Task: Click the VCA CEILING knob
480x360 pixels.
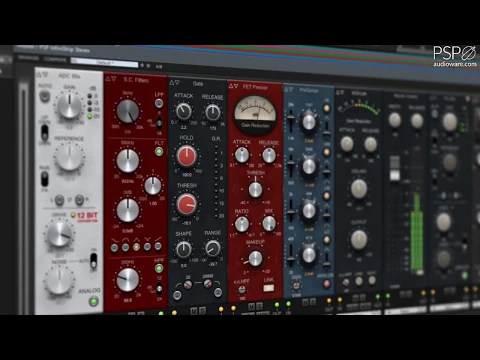Action: (359, 189)
